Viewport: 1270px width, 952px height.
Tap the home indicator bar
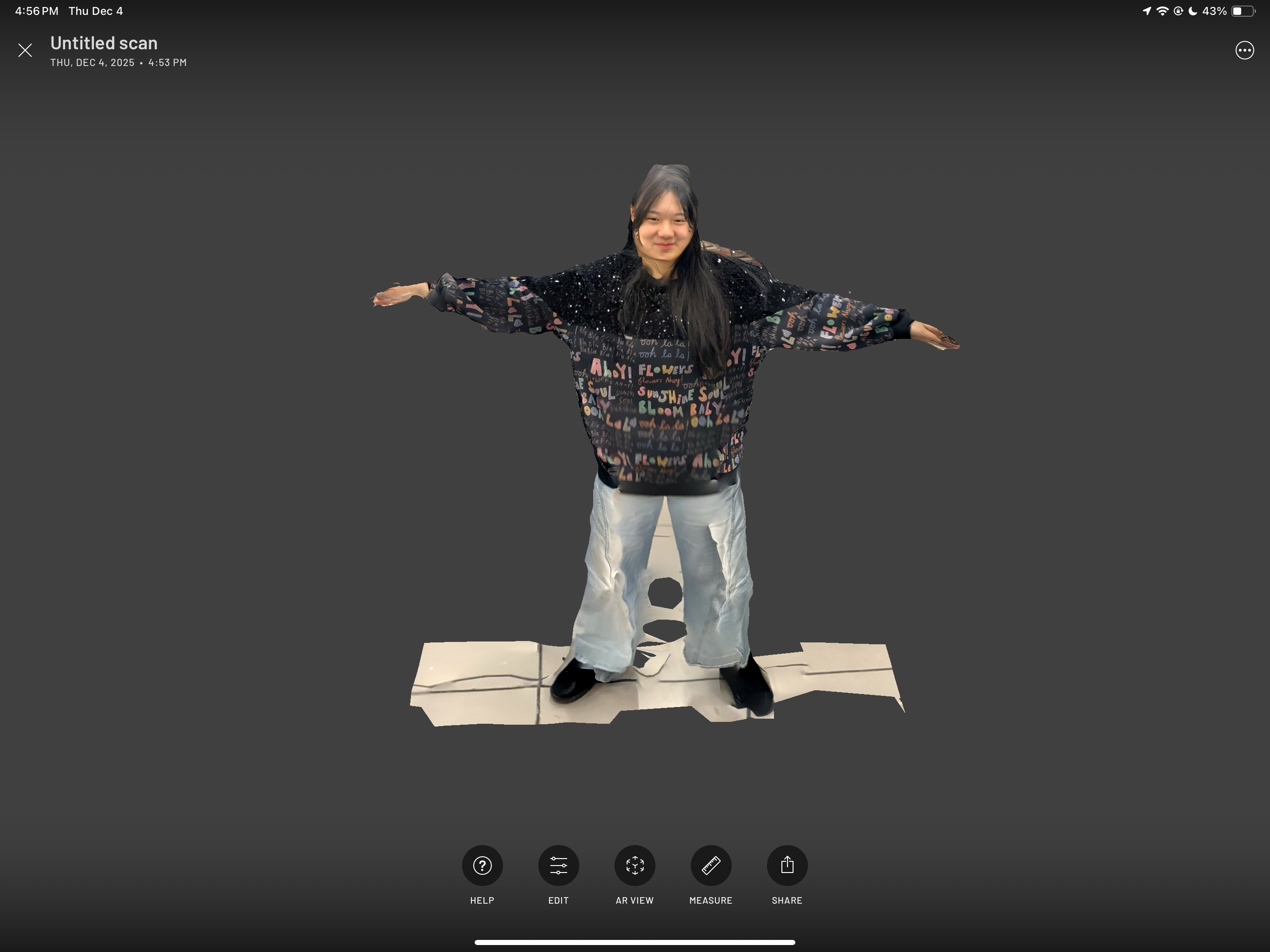pos(635,942)
